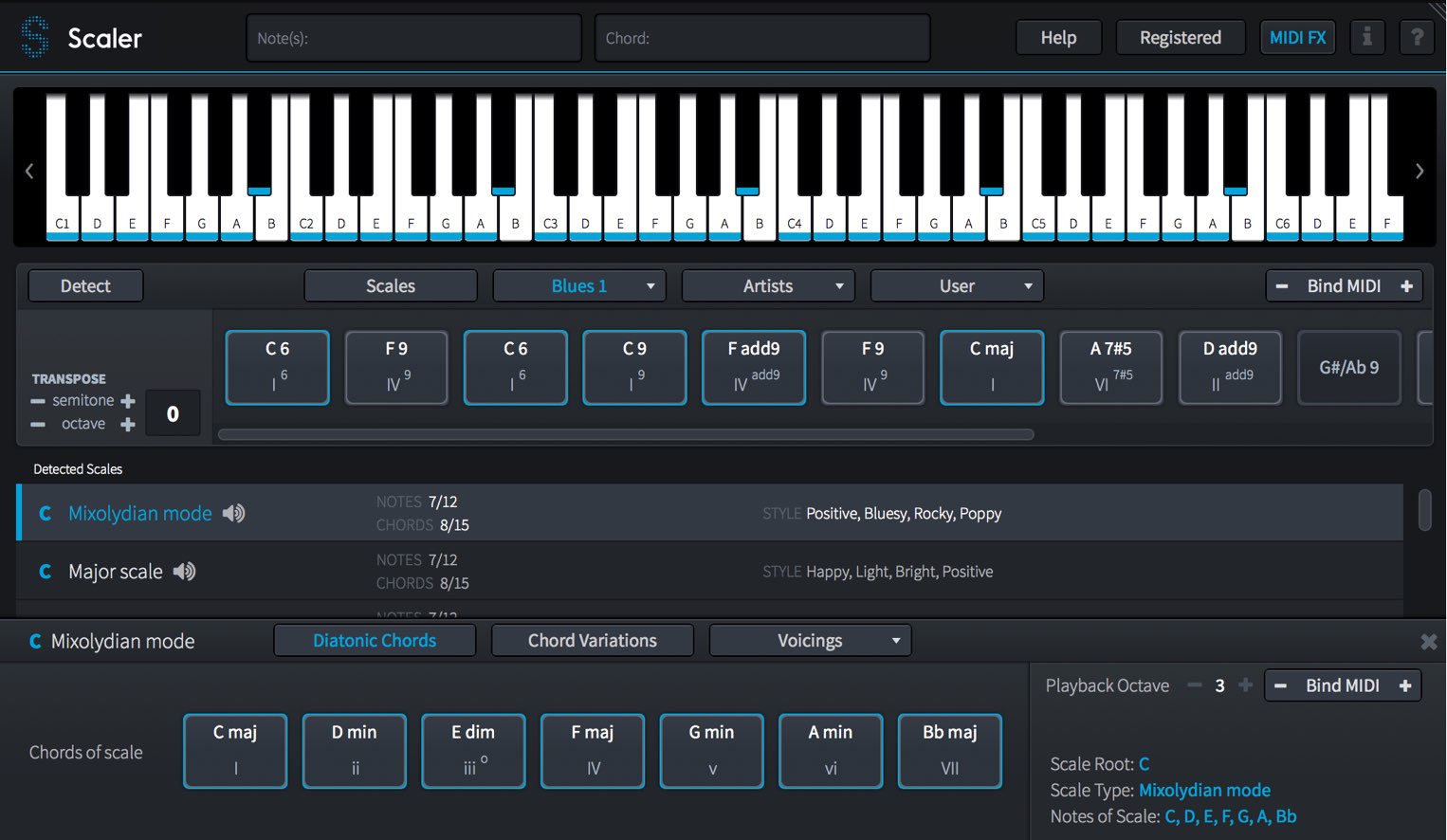Open the info icon in top bar
Viewport: 1447px width, 840px height.
click(1366, 38)
